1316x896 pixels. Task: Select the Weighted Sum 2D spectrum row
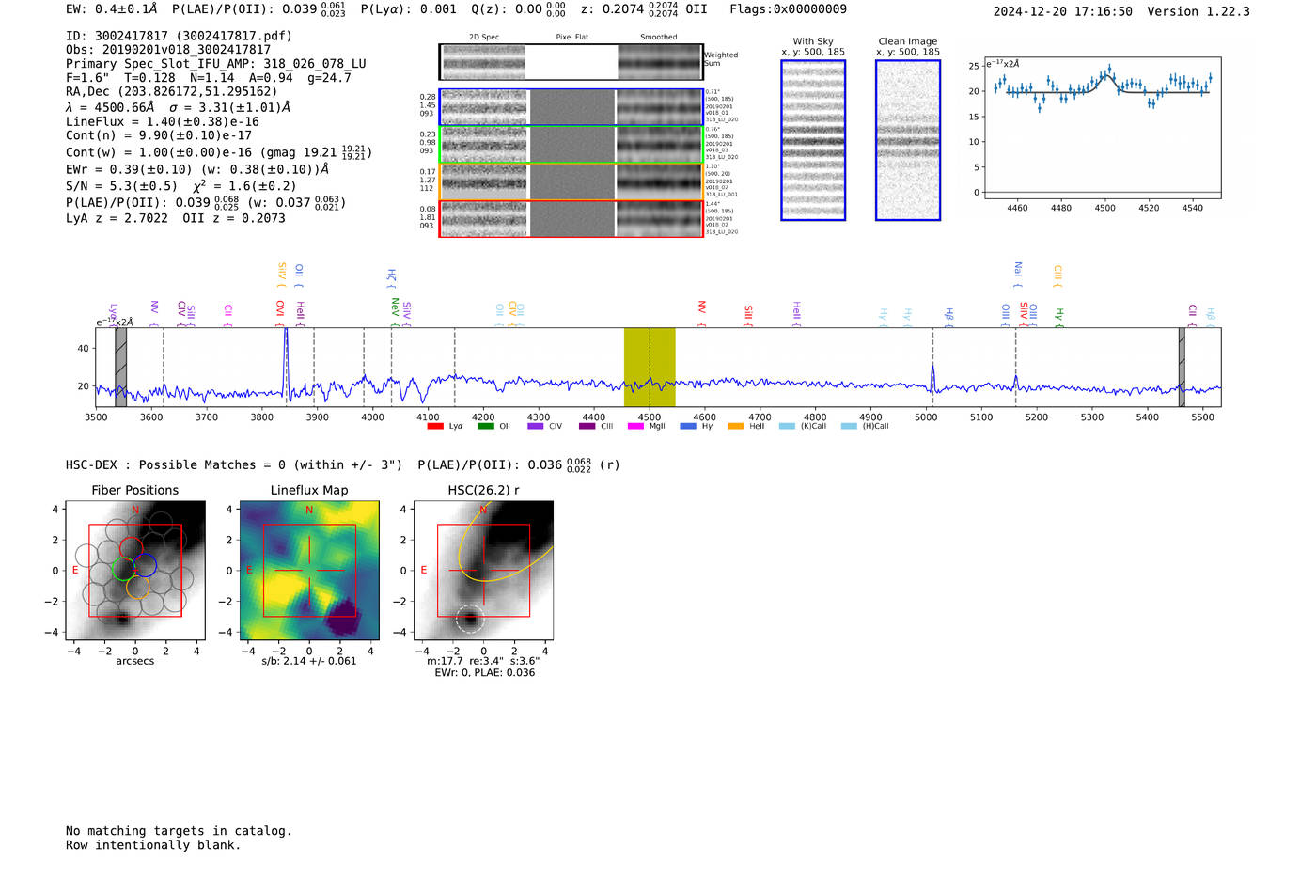pyautogui.click(x=572, y=62)
